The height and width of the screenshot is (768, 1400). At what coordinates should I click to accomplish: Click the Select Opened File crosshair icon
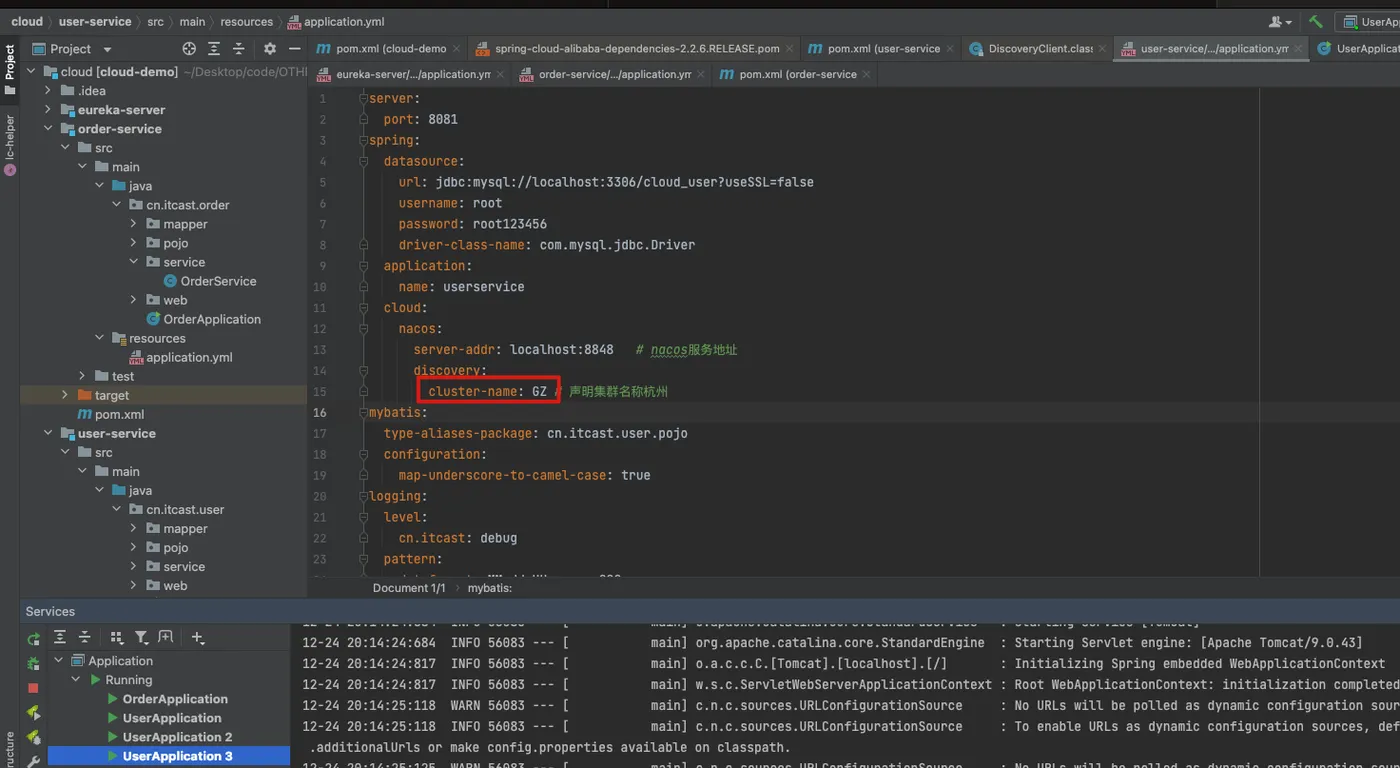(189, 49)
